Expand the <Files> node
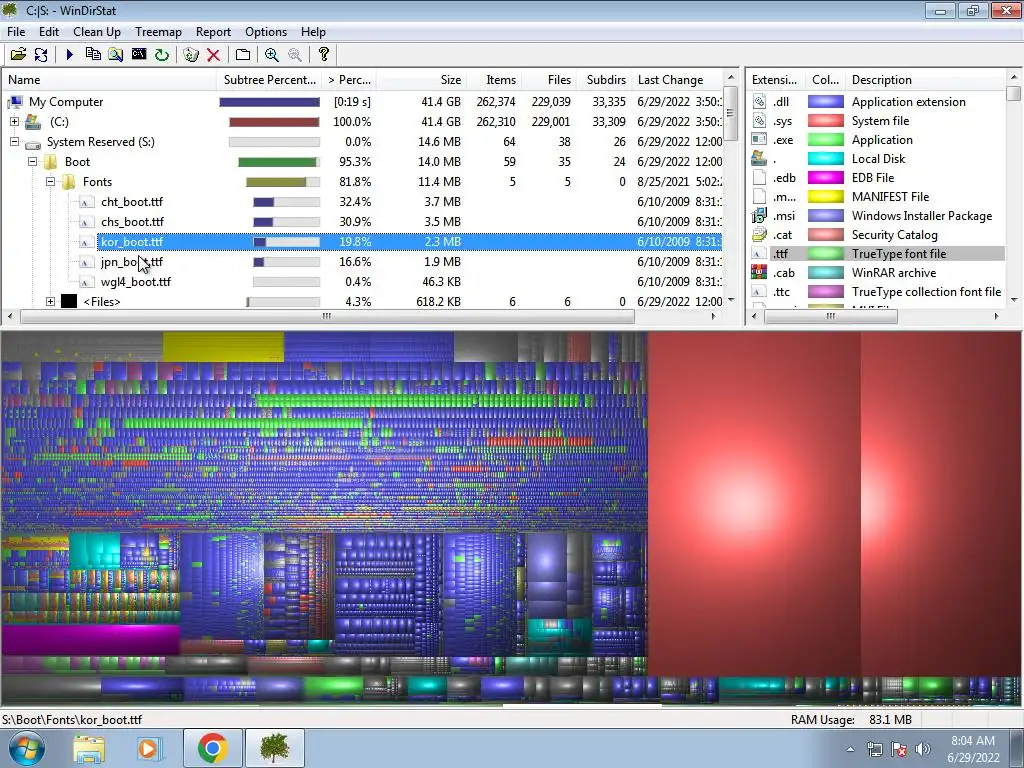 click(50, 301)
